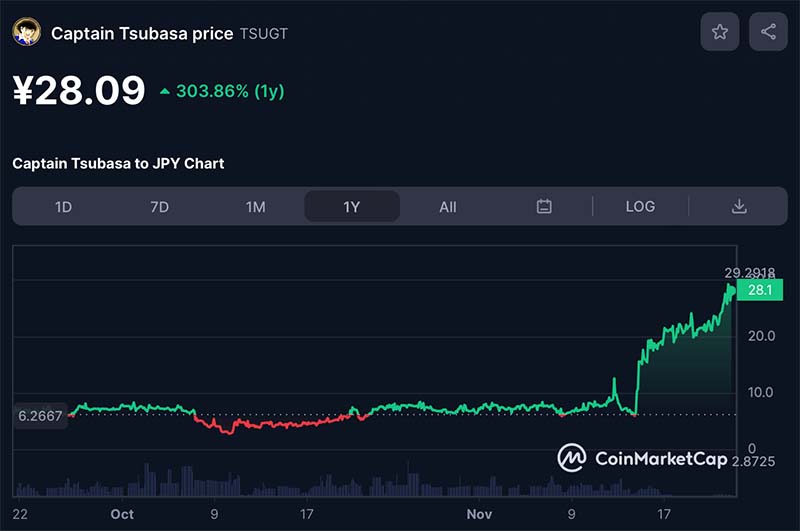This screenshot has width=800, height=531.
Task: Show the All time range
Action: pos(448,207)
